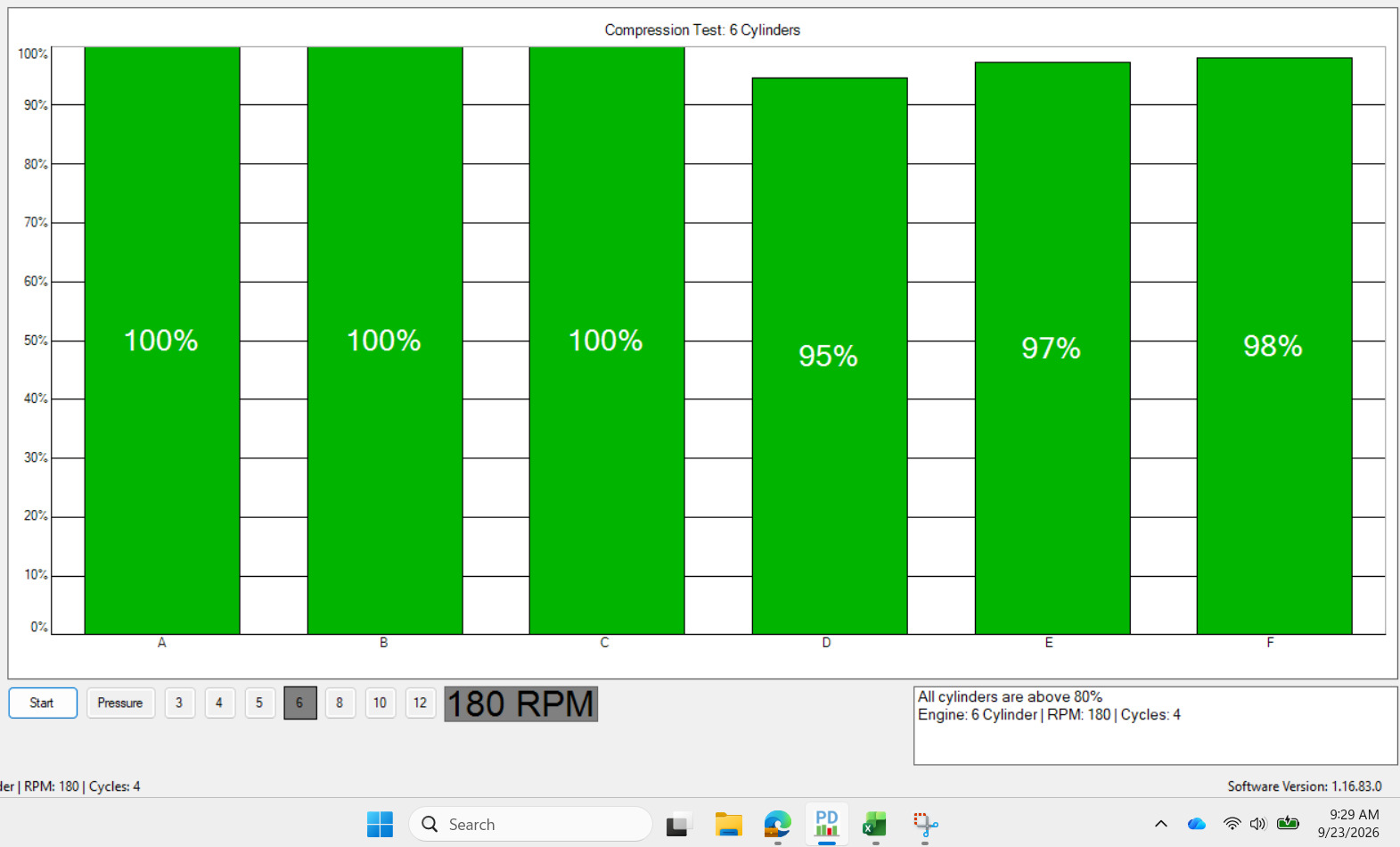Select the 4 cylinder option

219,703
